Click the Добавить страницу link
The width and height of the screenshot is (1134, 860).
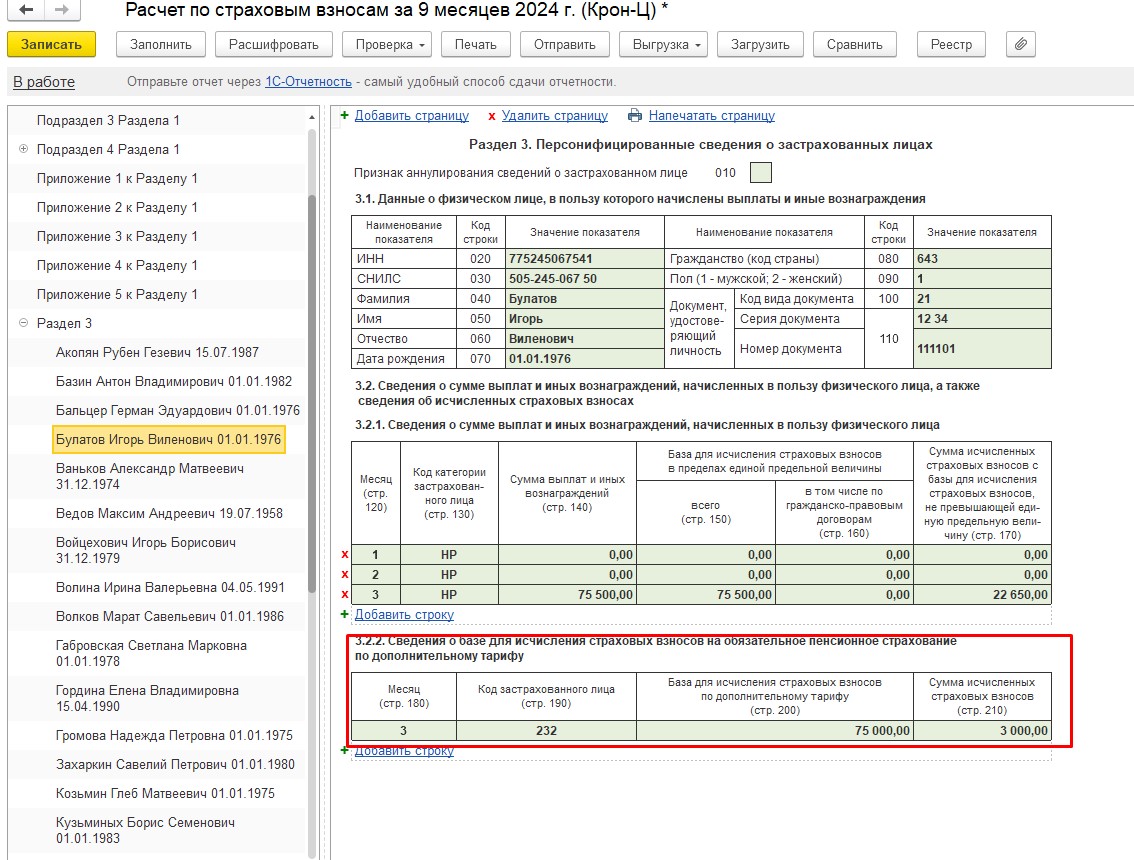point(412,116)
